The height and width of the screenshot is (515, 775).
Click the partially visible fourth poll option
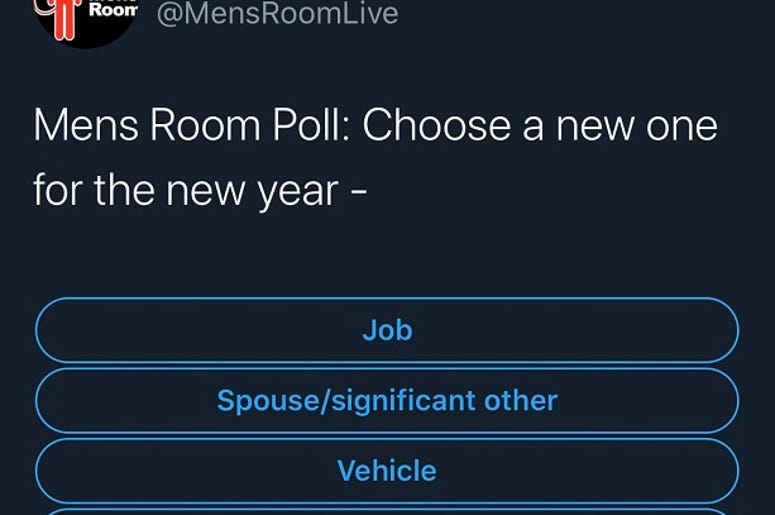click(387, 512)
